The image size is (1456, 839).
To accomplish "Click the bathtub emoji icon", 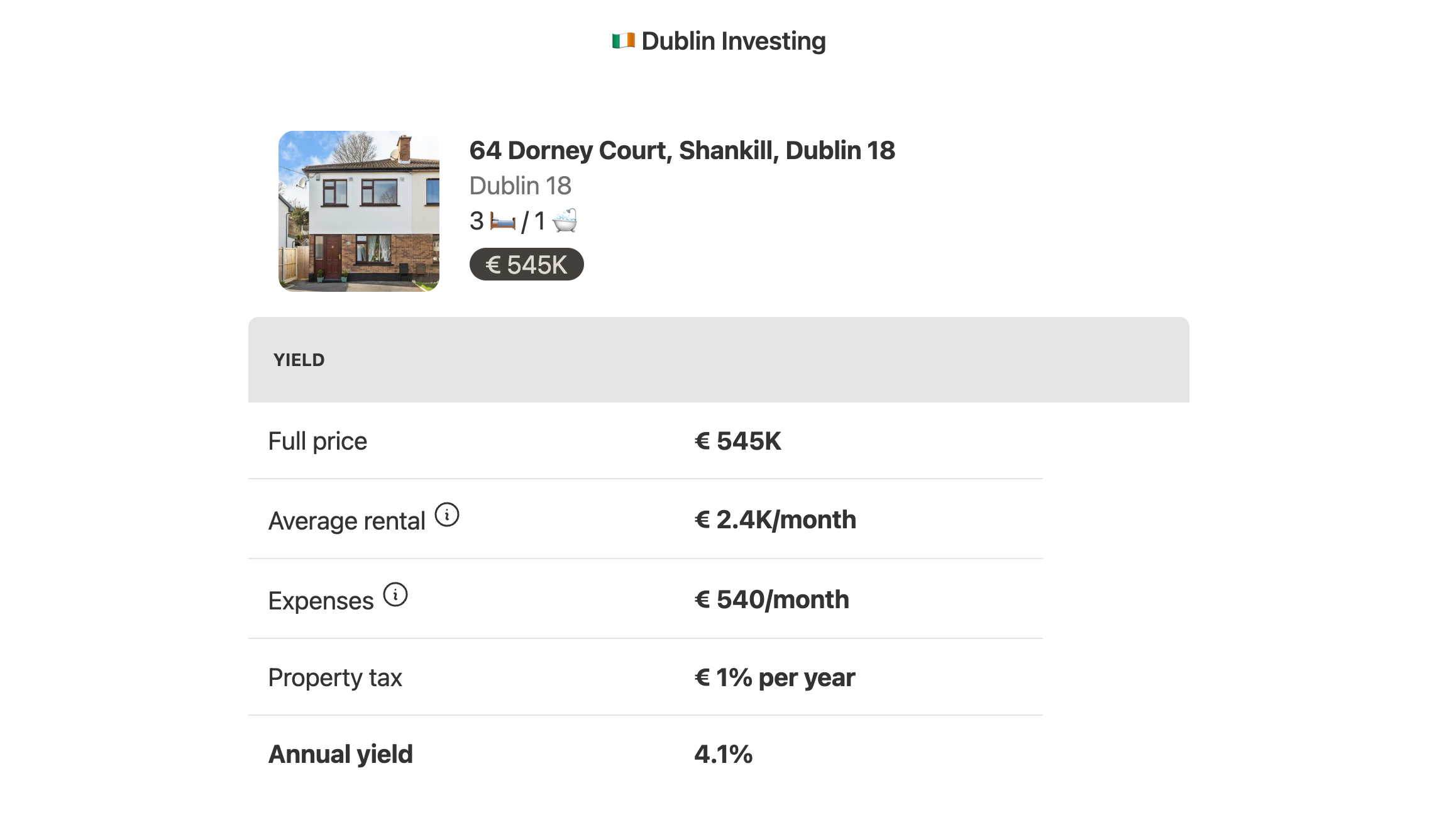I will point(565,221).
